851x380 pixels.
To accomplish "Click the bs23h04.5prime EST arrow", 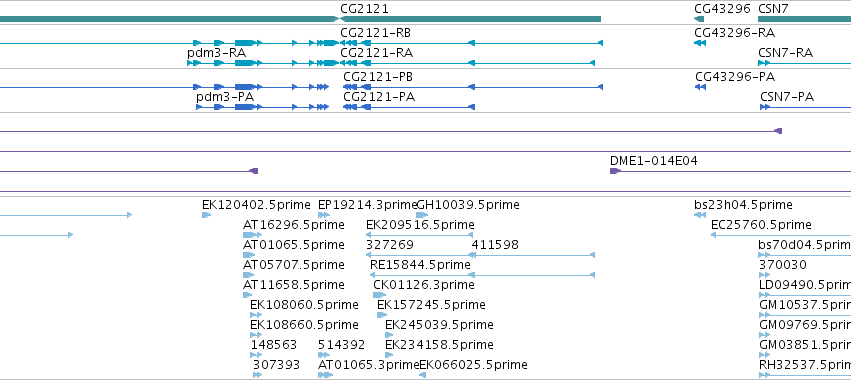I will (700, 215).
